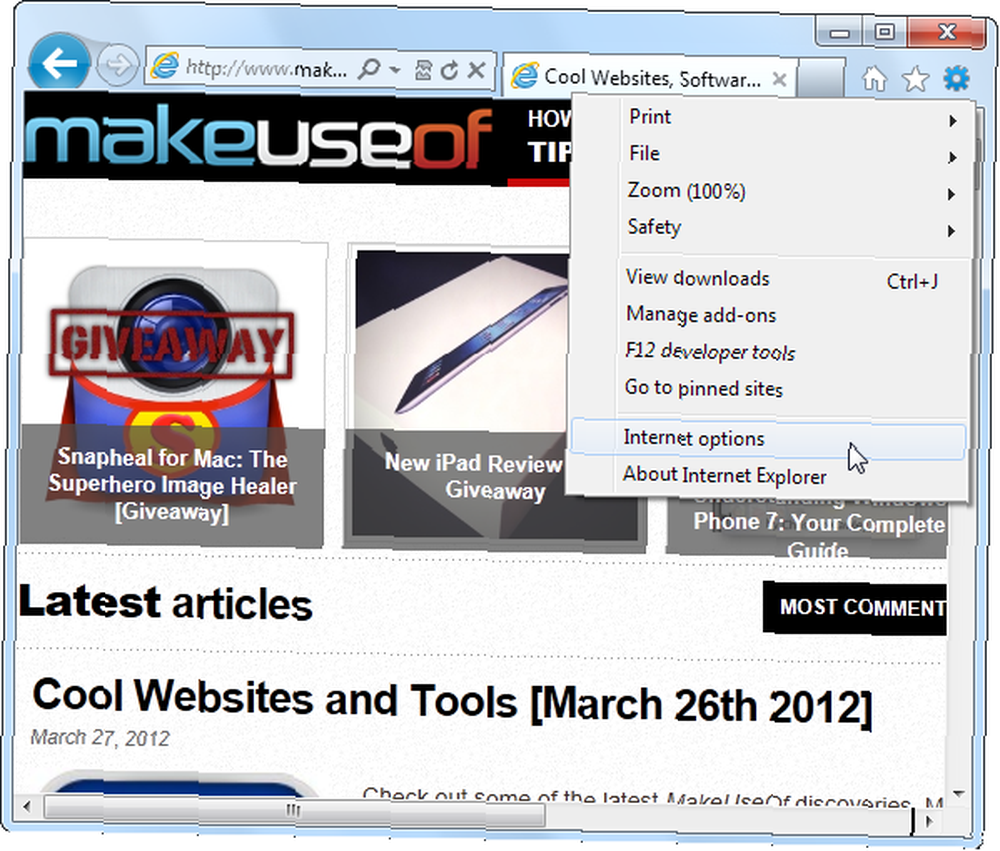Open the address bar autocomplete dropdown arrow
1000x851 pixels.
click(395, 69)
